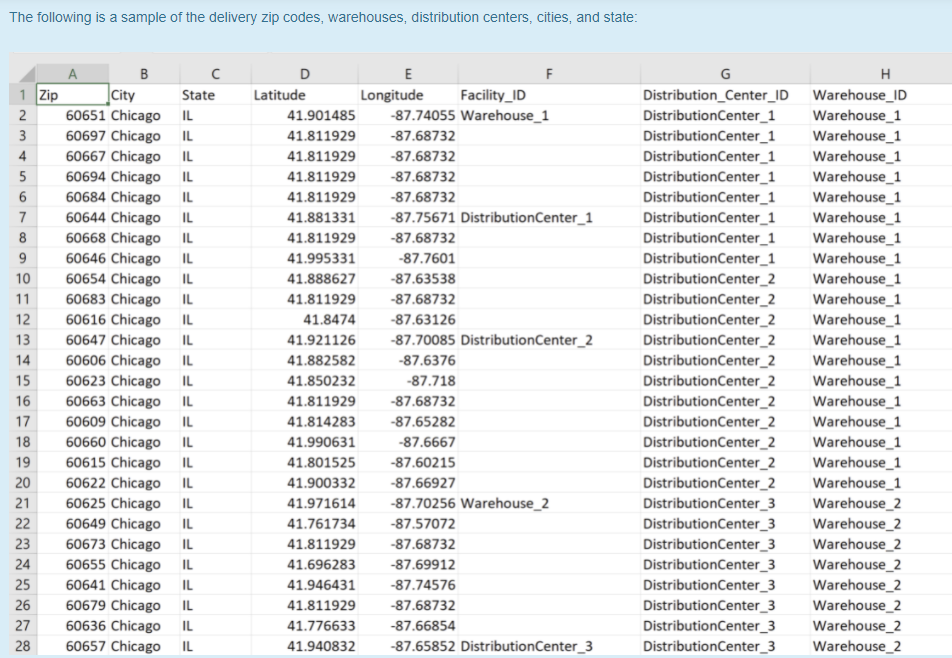Select longitude value -87.65852
Viewport: 952px width, 658px height.
407,646
